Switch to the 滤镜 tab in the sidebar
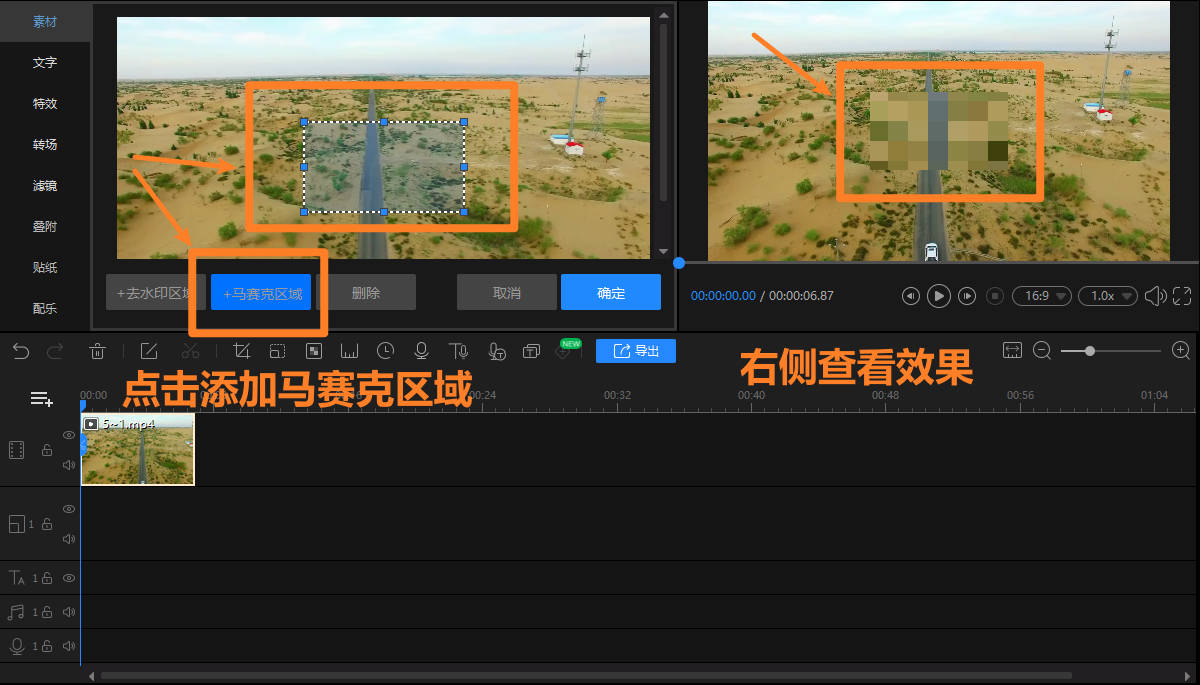 click(x=45, y=185)
